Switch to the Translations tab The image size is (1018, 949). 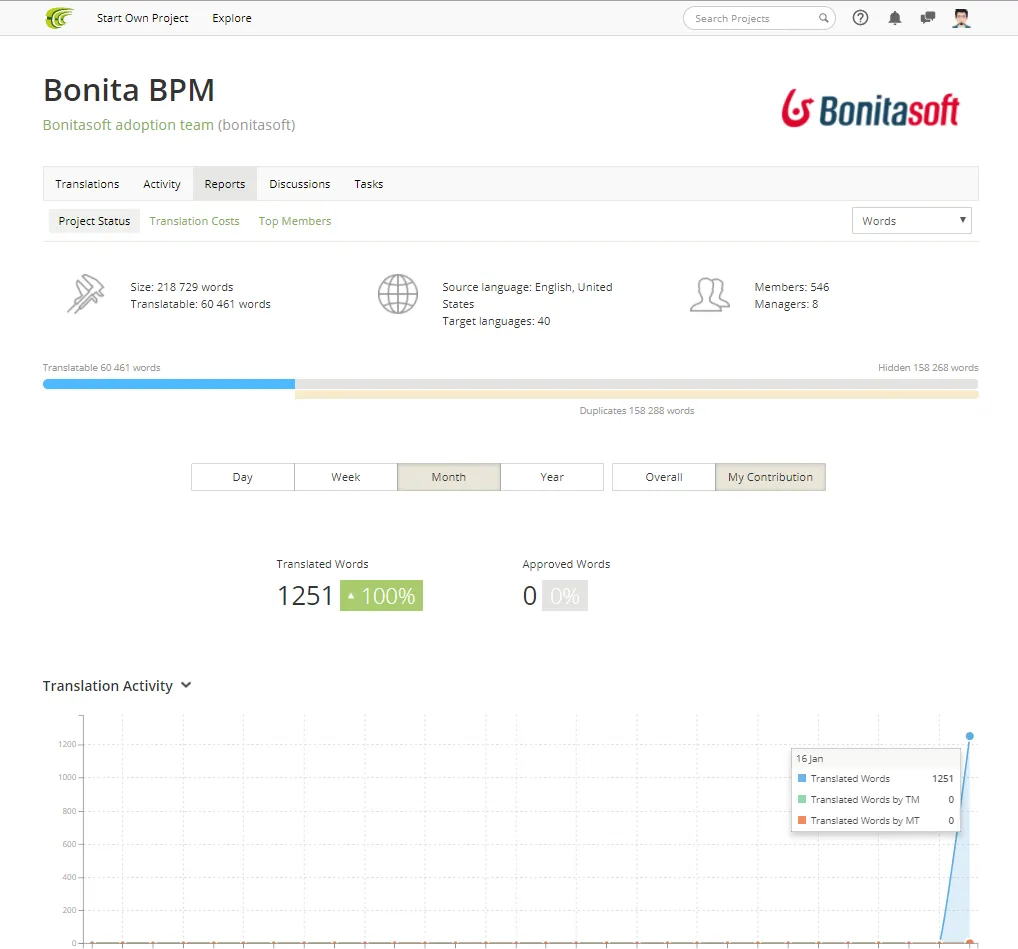point(87,184)
